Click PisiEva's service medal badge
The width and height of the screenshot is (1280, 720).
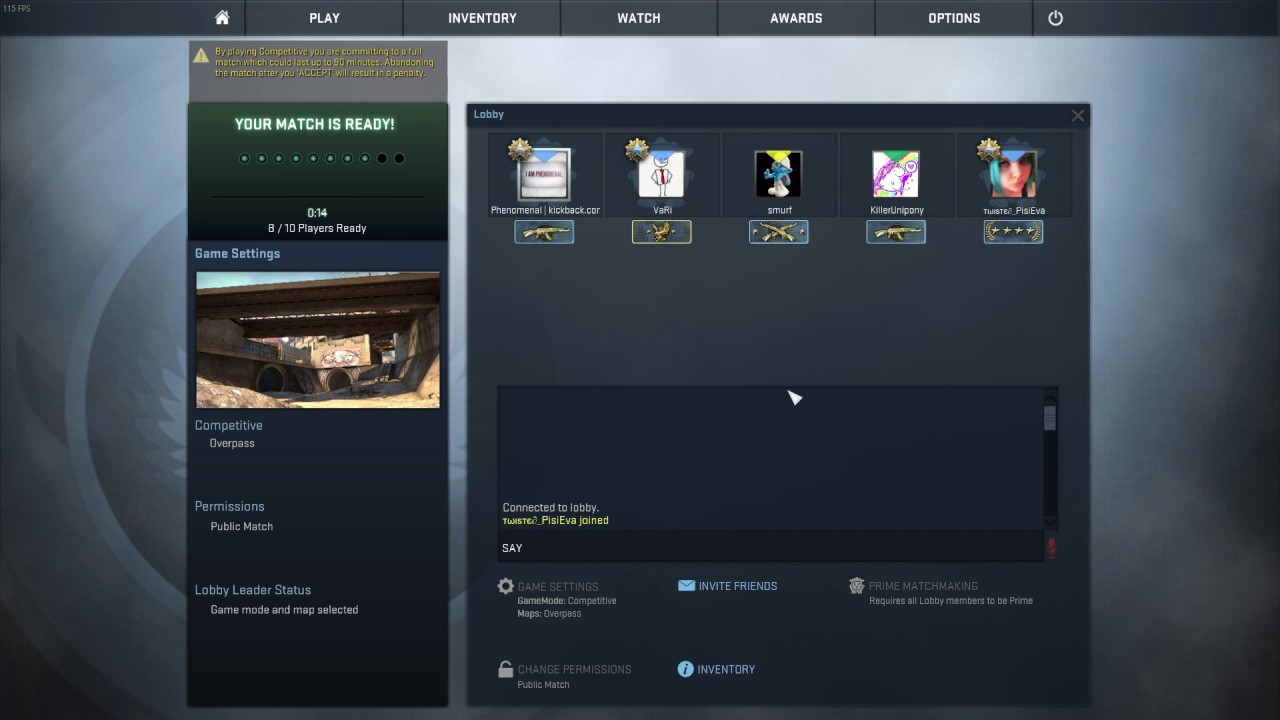(989, 150)
